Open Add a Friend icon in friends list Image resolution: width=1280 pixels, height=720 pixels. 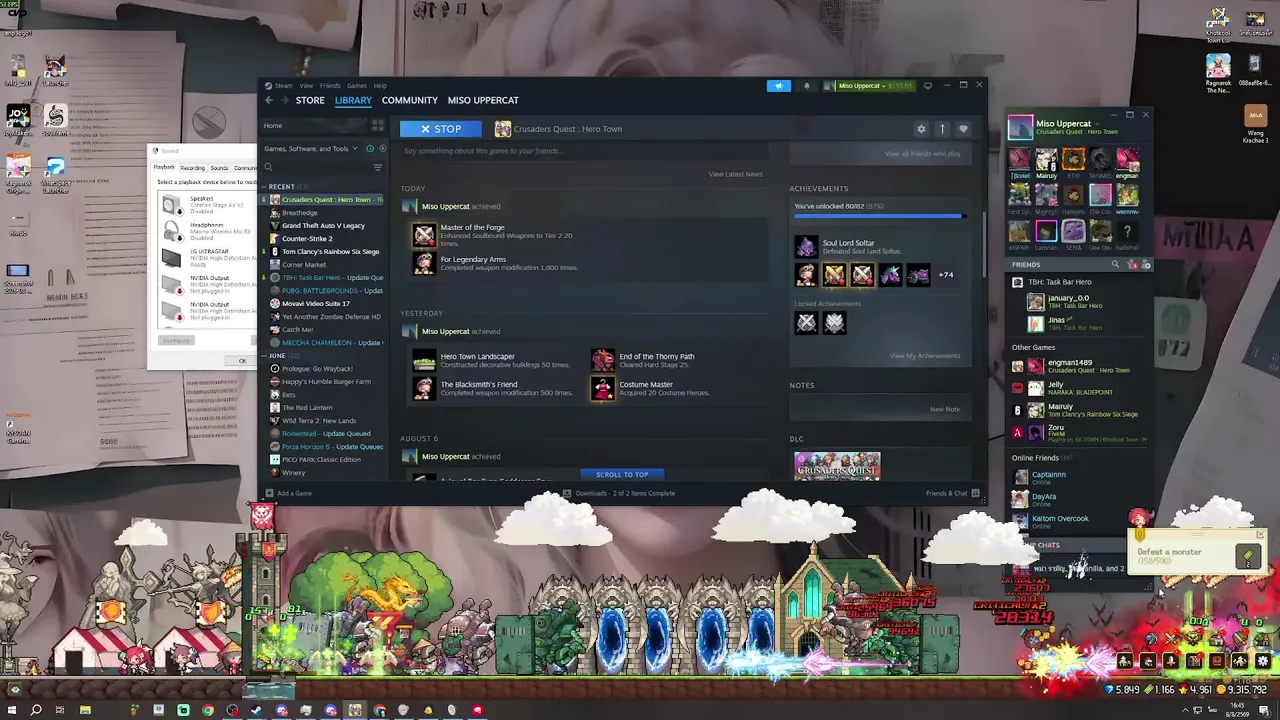coord(1146,265)
